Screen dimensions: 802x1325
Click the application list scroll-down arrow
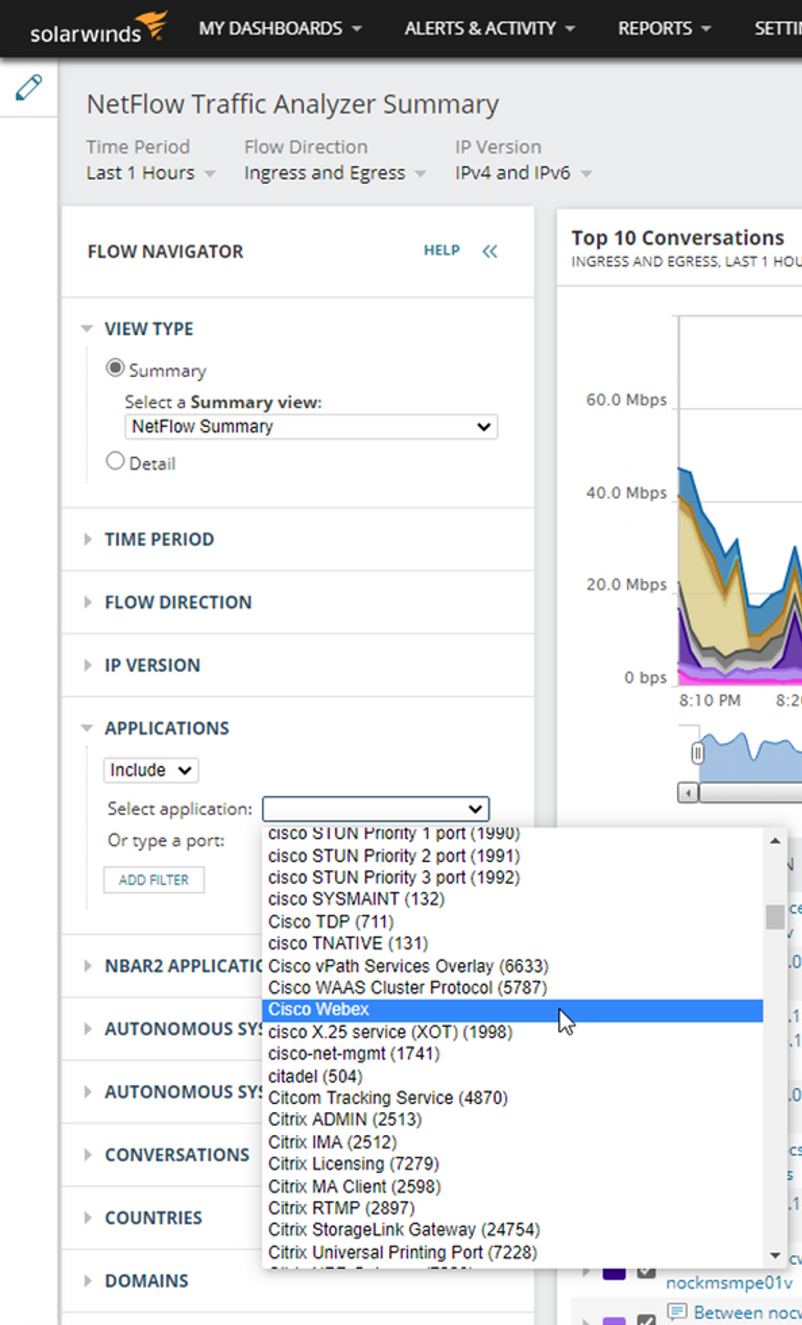pyautogui.click(x=775, y=1255)
